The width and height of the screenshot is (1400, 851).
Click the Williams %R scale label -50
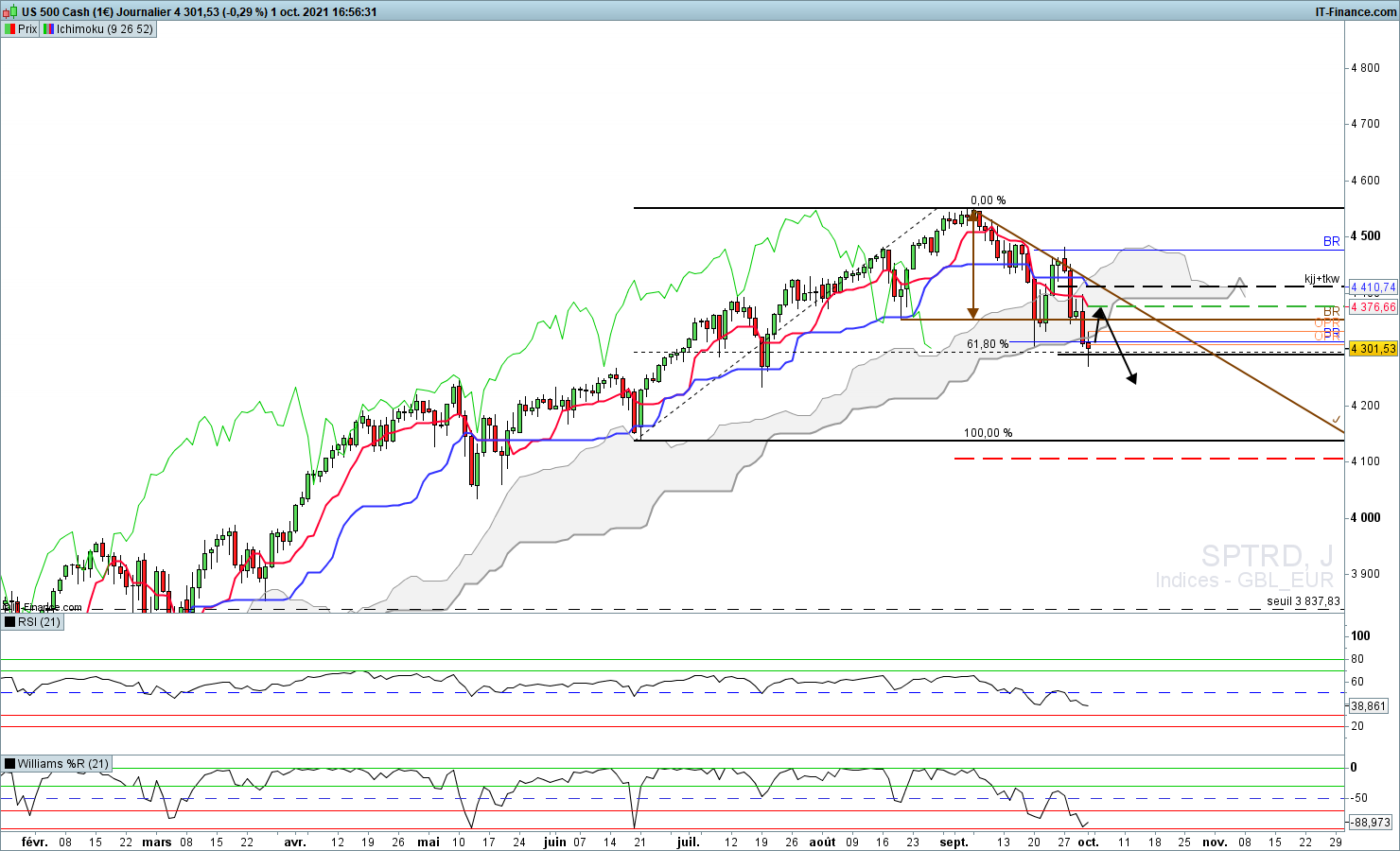[x=1360, y=799]
